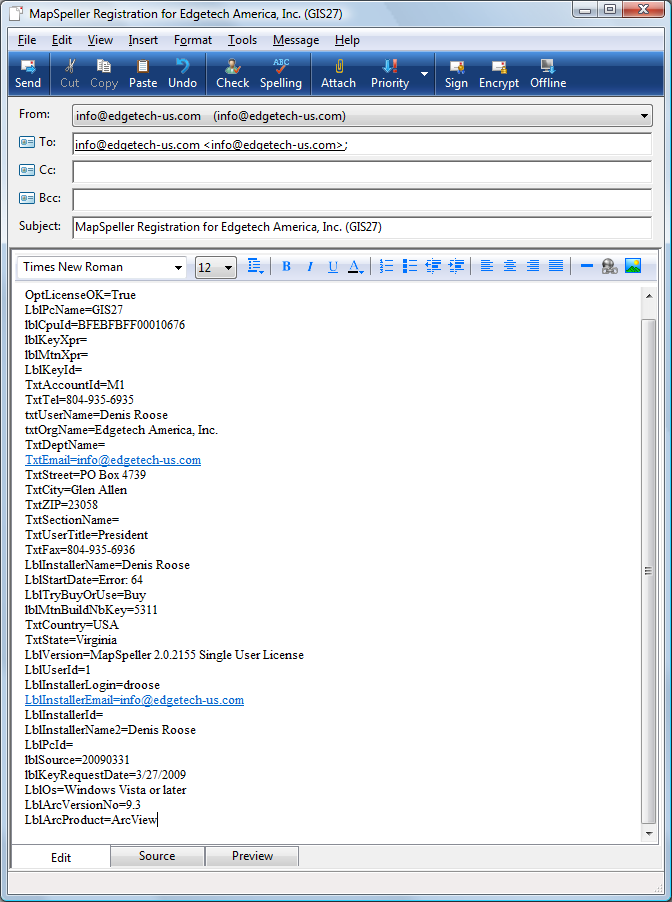
Task: Click the scrollbar down arrow
Action: [x=649, y=834]
